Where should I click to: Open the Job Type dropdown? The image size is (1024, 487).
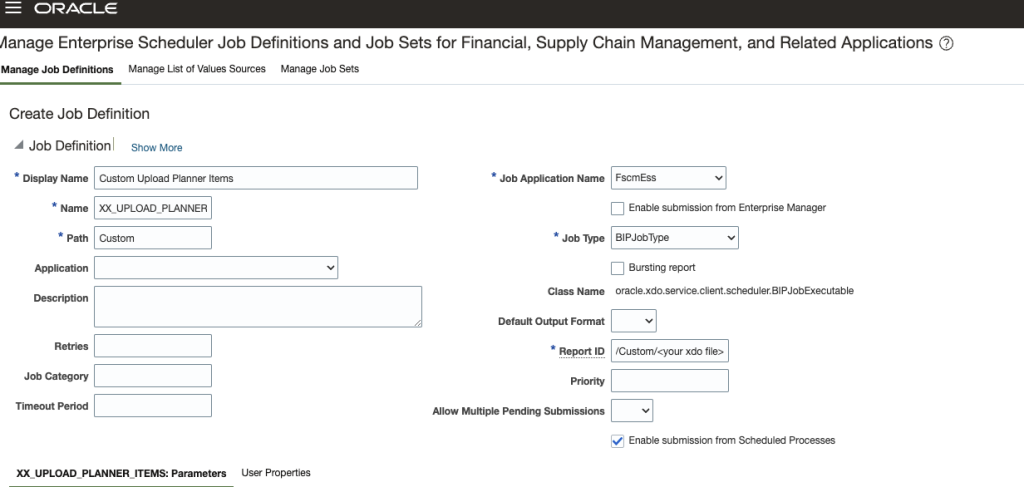pos(675,238)
